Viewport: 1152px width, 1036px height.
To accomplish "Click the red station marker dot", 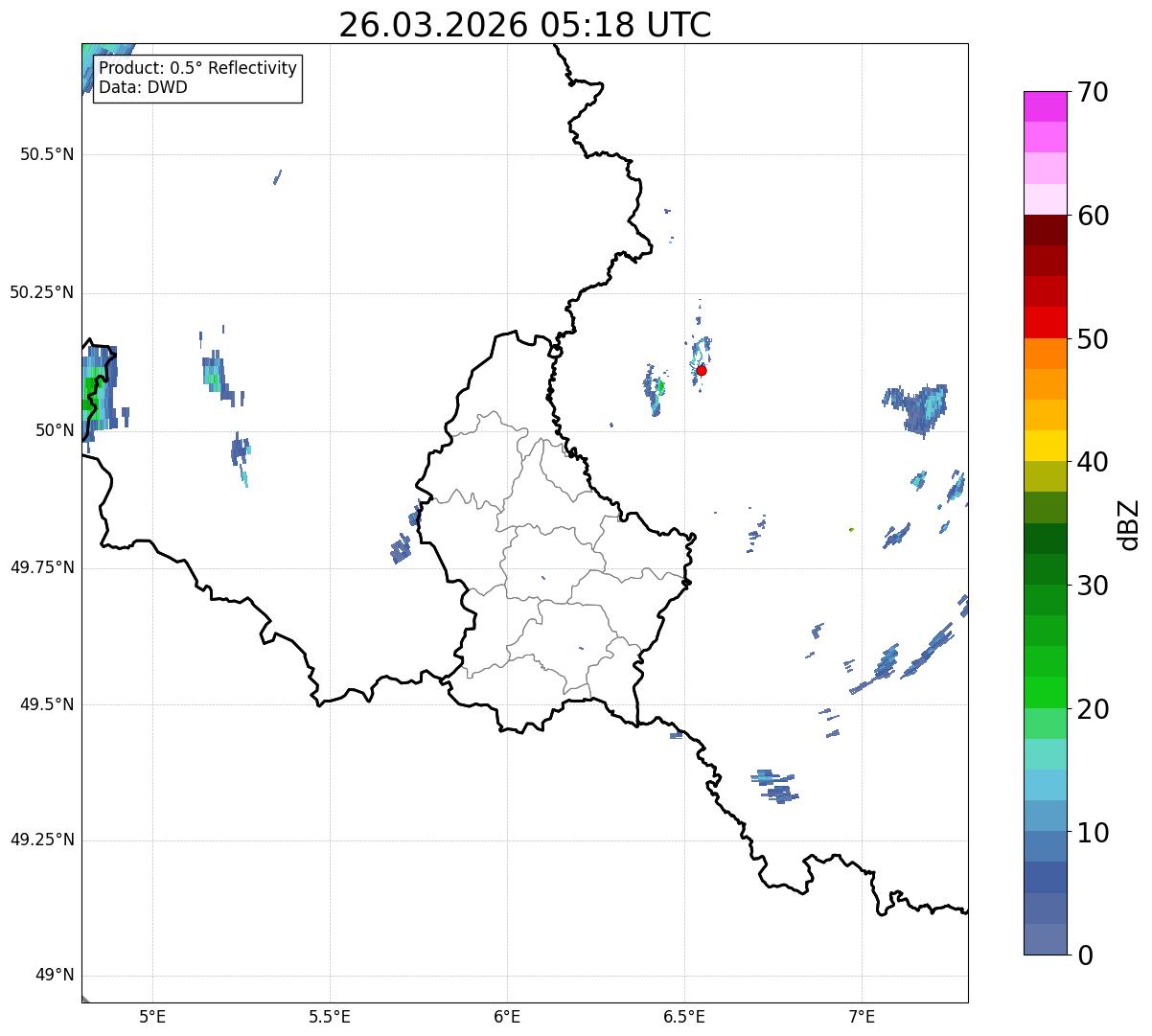I will click(702, 370).
